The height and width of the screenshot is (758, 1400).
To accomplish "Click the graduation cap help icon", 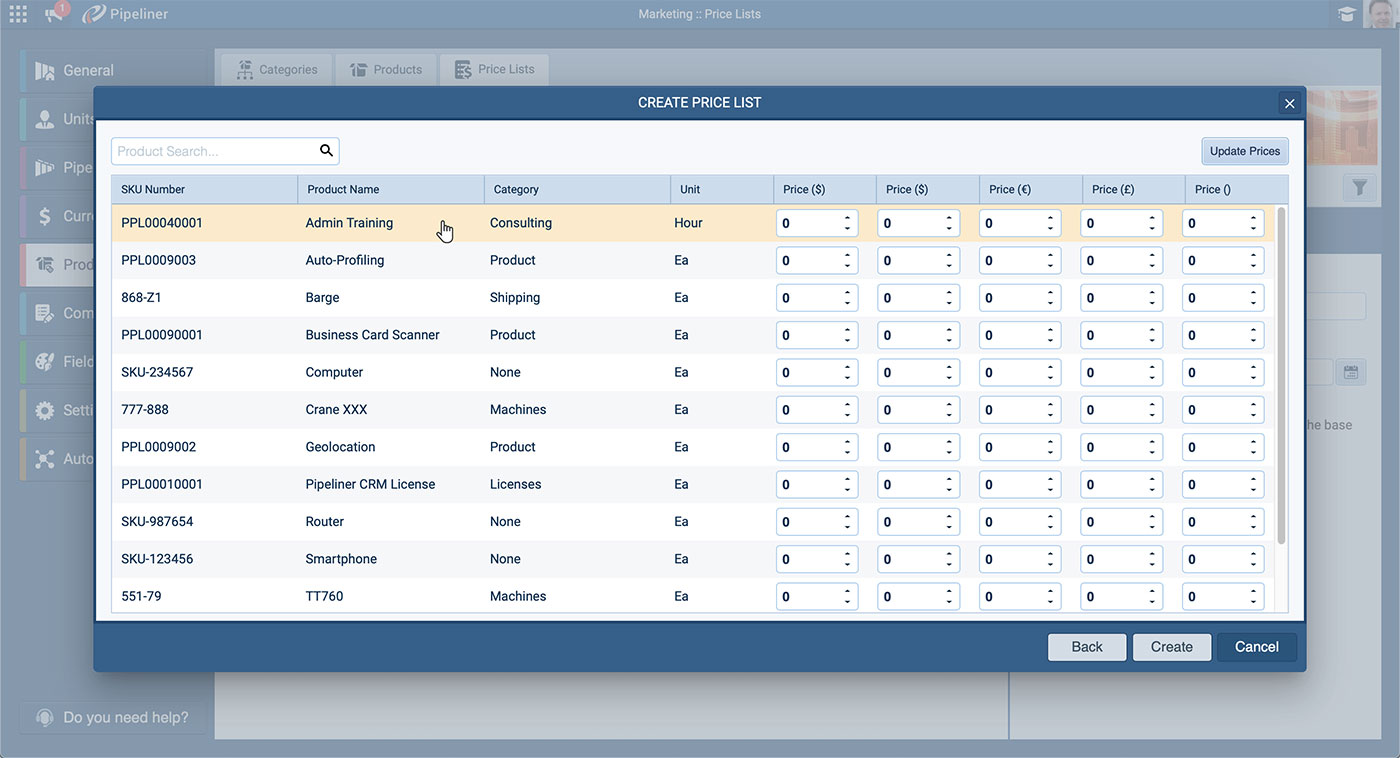I will [1347, 14].
